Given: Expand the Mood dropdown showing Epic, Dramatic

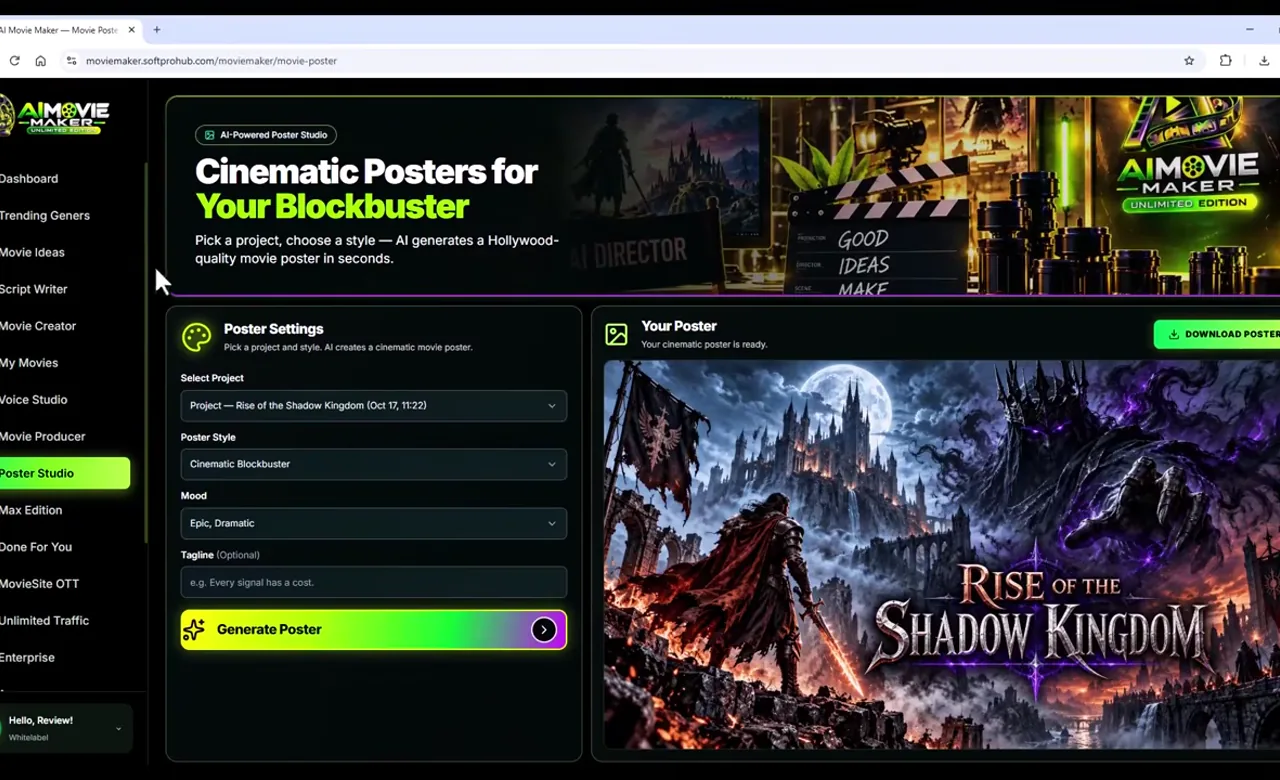Looking at the screenshot, I should click(374, 523).
